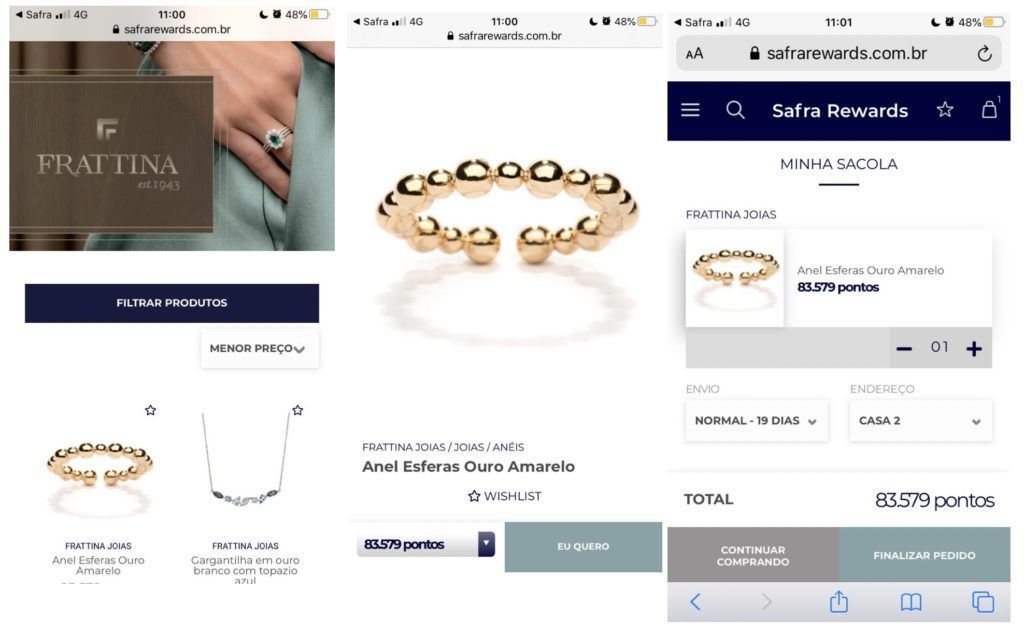Image resolution: width=1024 pixels, height=634 pixels.
Task: Click the ANÉIS breadcrumb link
Action: (x=508, y=447)
